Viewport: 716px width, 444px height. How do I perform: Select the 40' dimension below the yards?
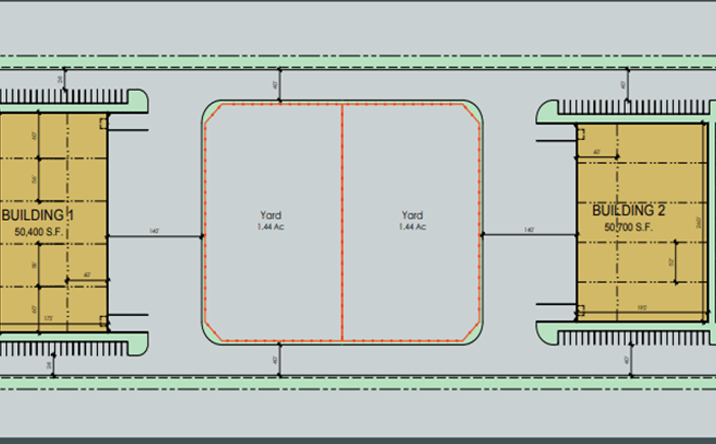point(275,360)
